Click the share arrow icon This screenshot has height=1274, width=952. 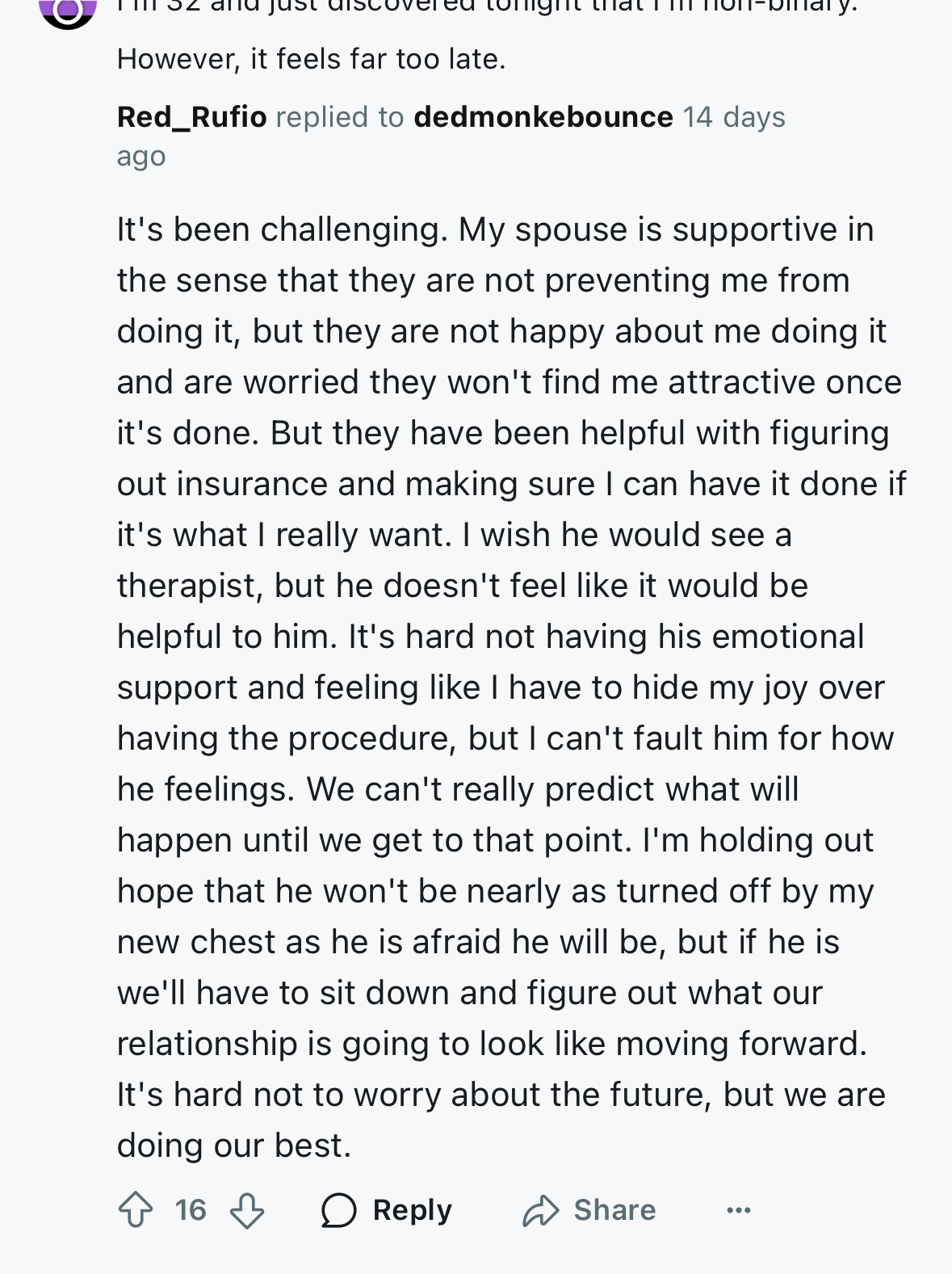(x=540, y=1210)
